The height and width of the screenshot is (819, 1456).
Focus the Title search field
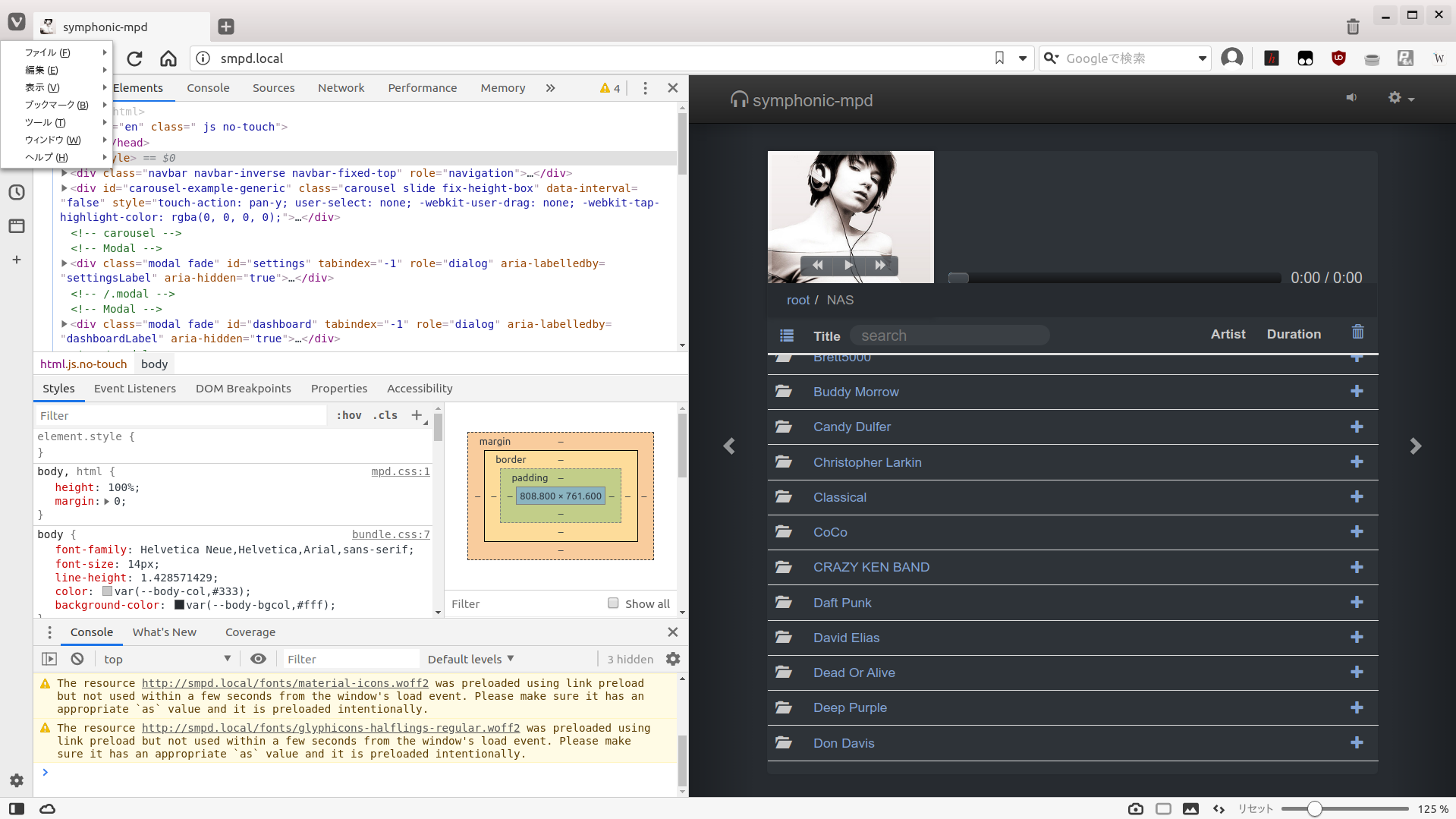950,335
